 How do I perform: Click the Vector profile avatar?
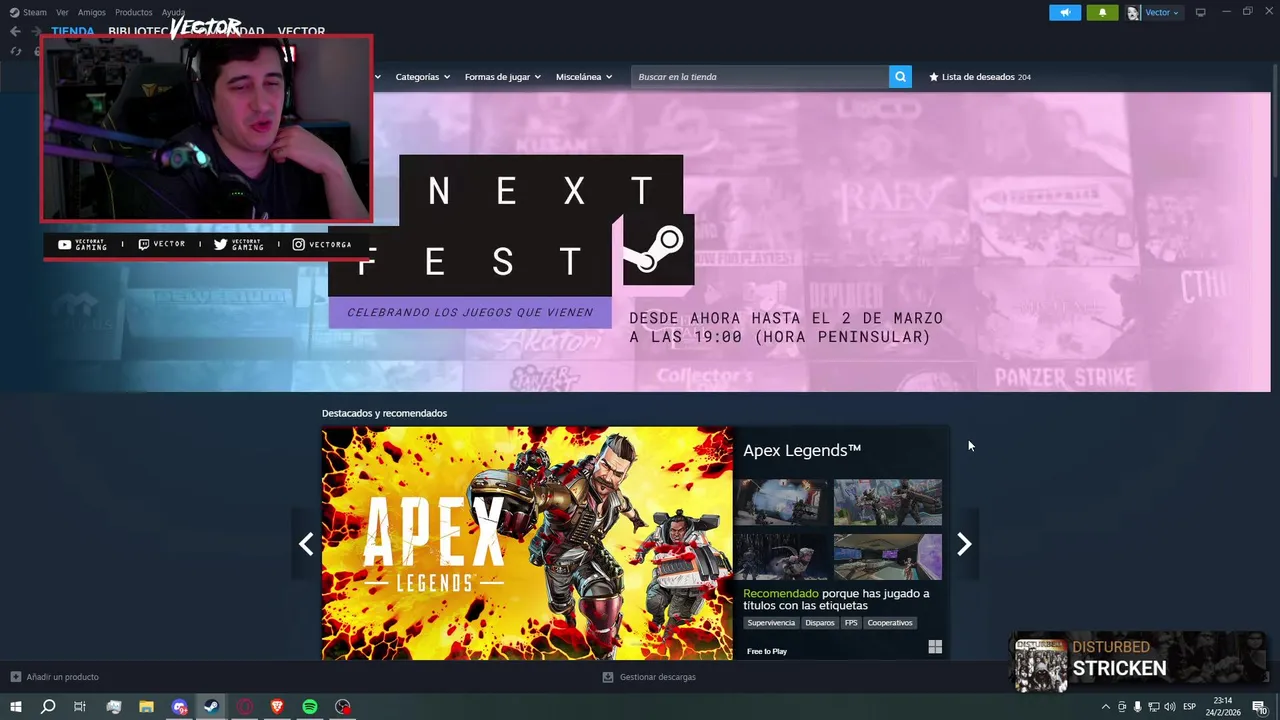click(1134, 12)
